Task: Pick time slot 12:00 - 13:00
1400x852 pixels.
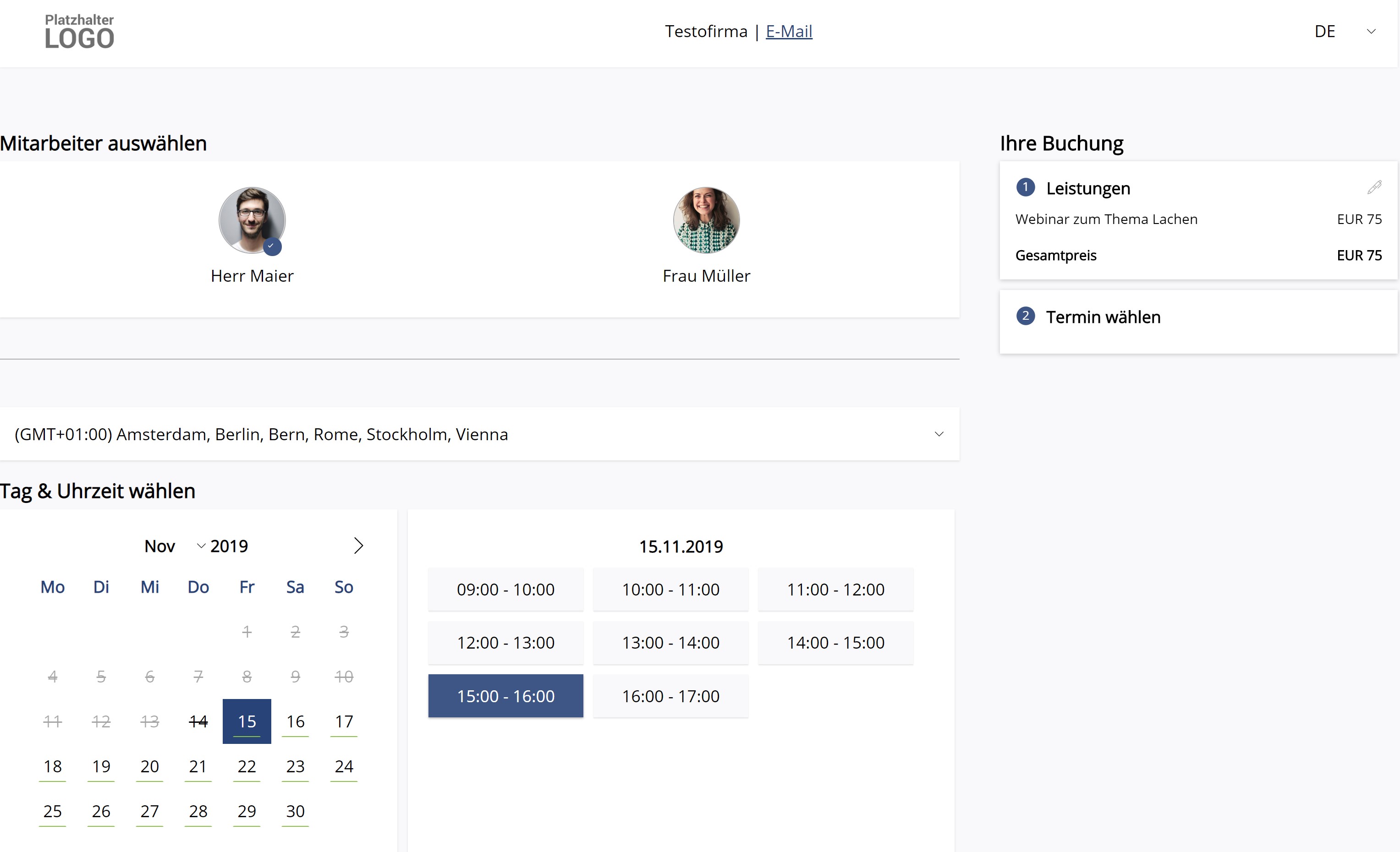Action: point(505,643)
